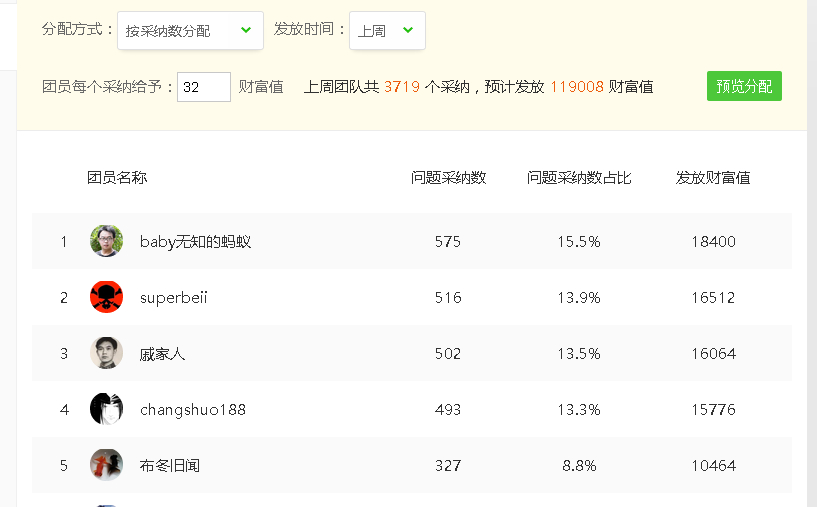817x507 pixels.
Task: Click avatar of 布冬旧闻
Action: pyautogui.click(x=106, y=465)
